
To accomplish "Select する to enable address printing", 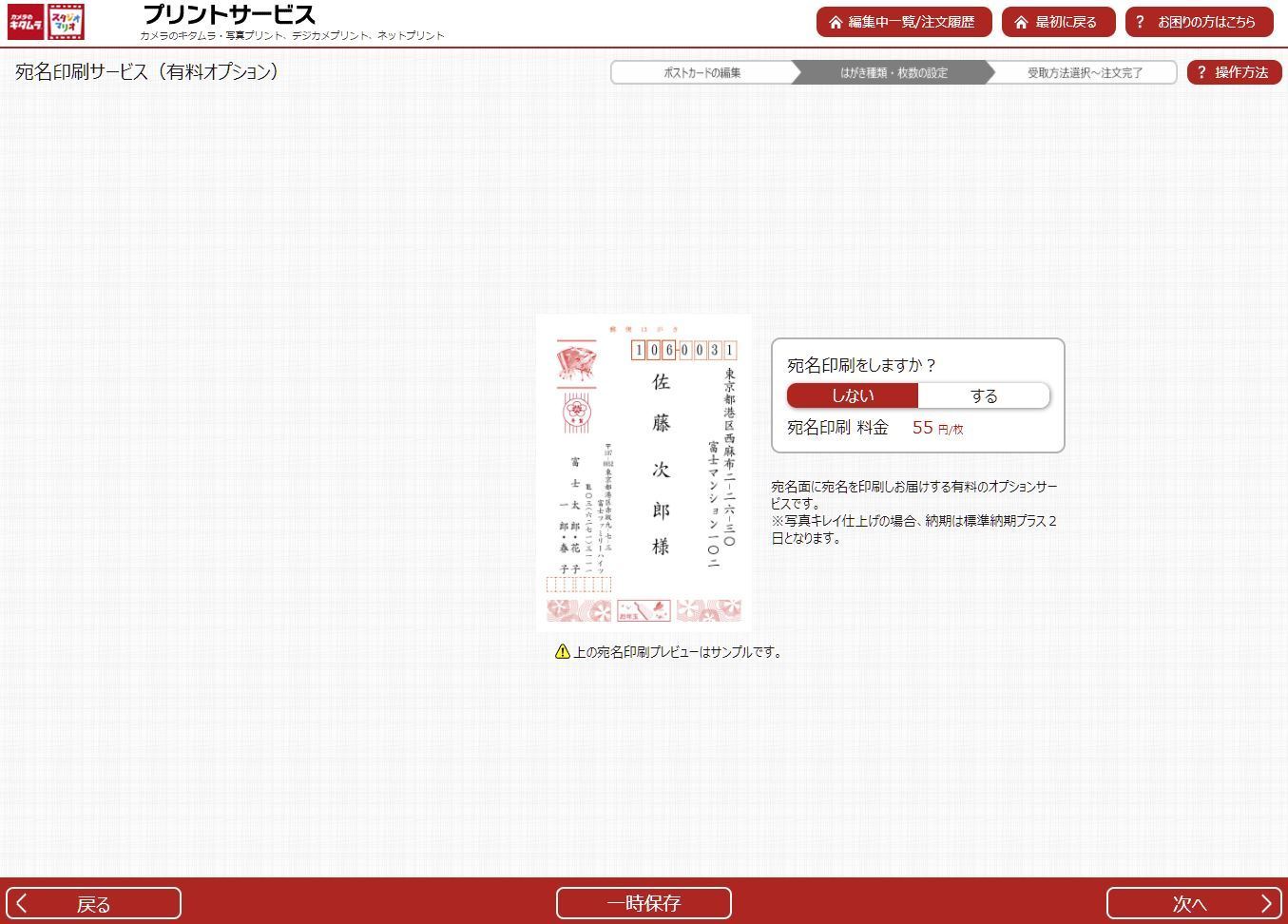I will point(983,395).
